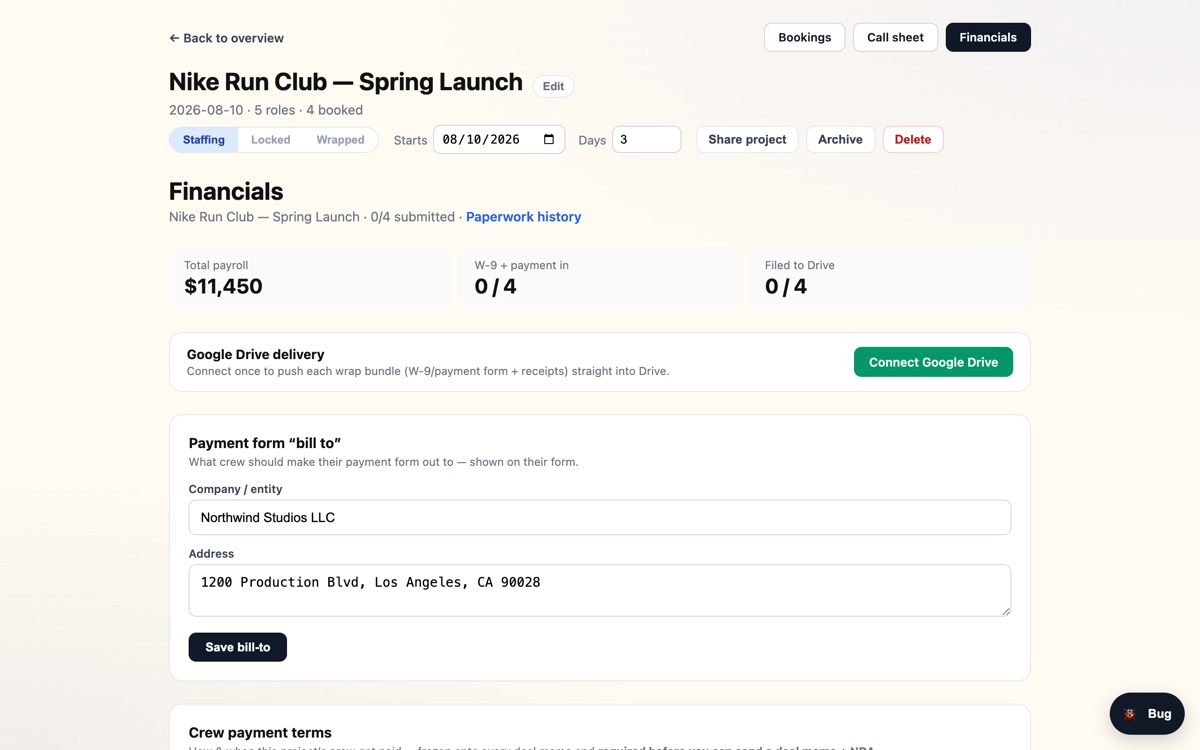Set project status to Staffing
The image size is (1200, 750).
(204, 140)
